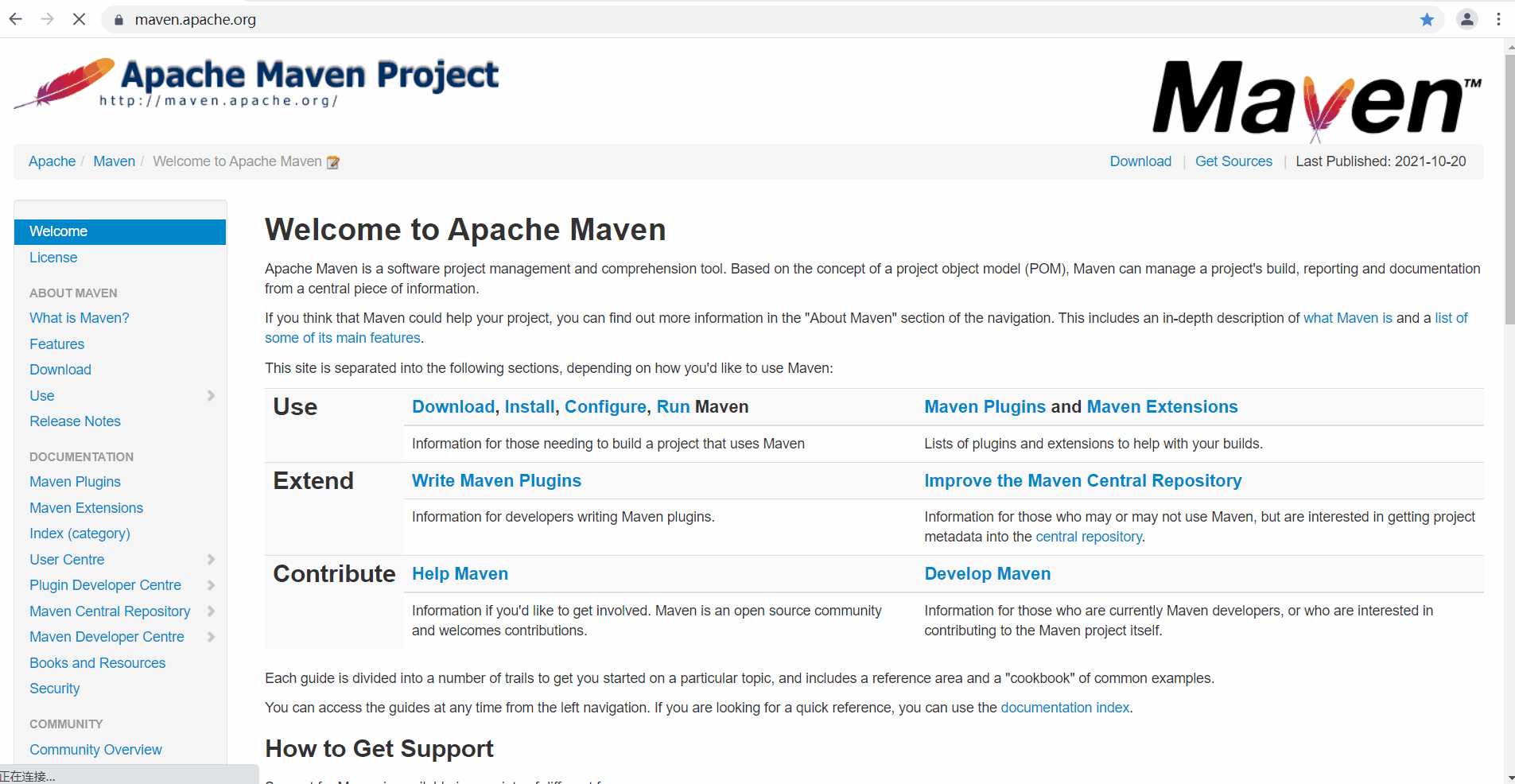This screenshot has height=784, width=1515.
Task: Click 'some of its main features' link
Action: pyautogui.click(x=343, y=338)
